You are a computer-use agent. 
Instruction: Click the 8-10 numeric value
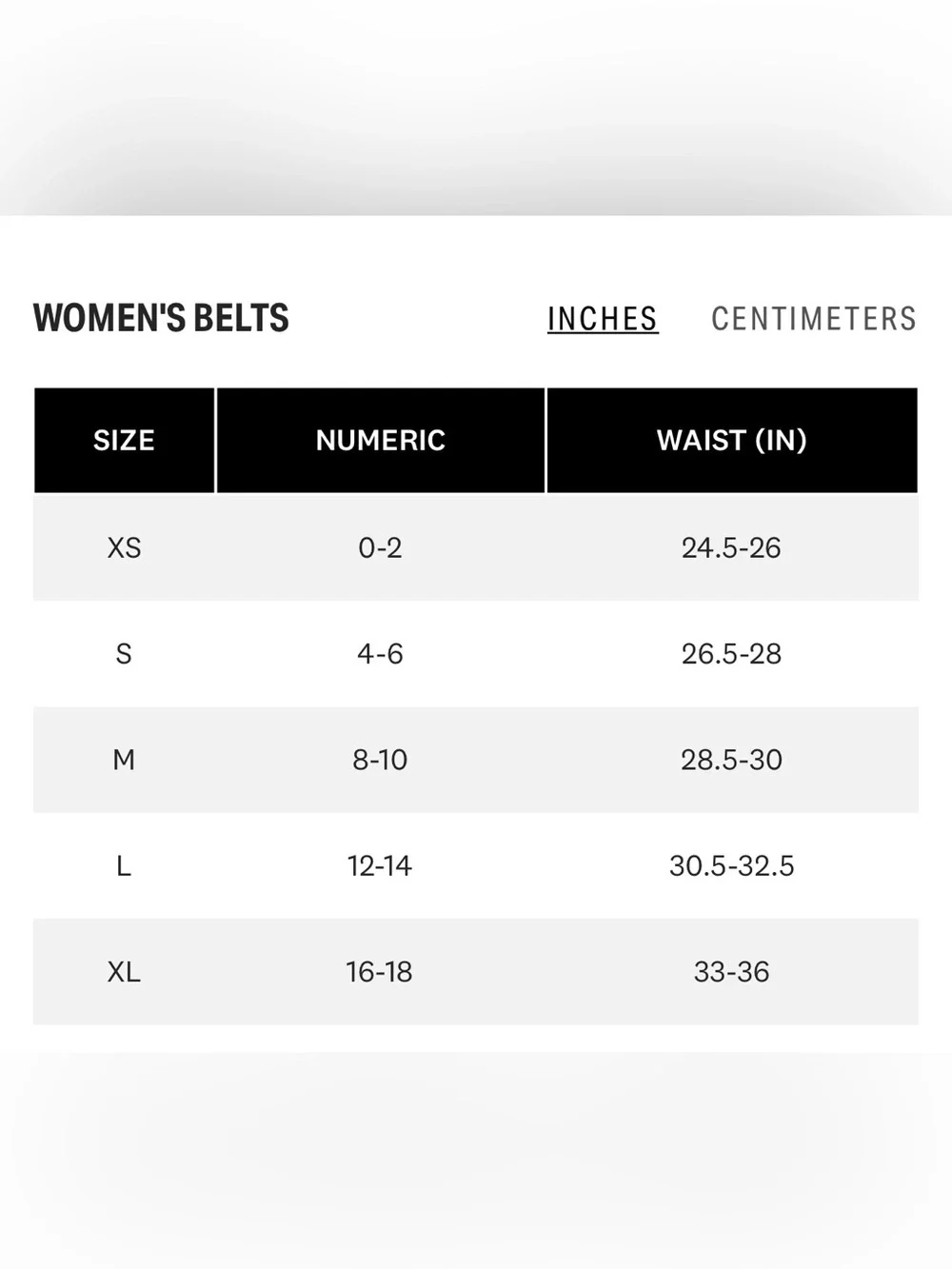tap(380, 760)
